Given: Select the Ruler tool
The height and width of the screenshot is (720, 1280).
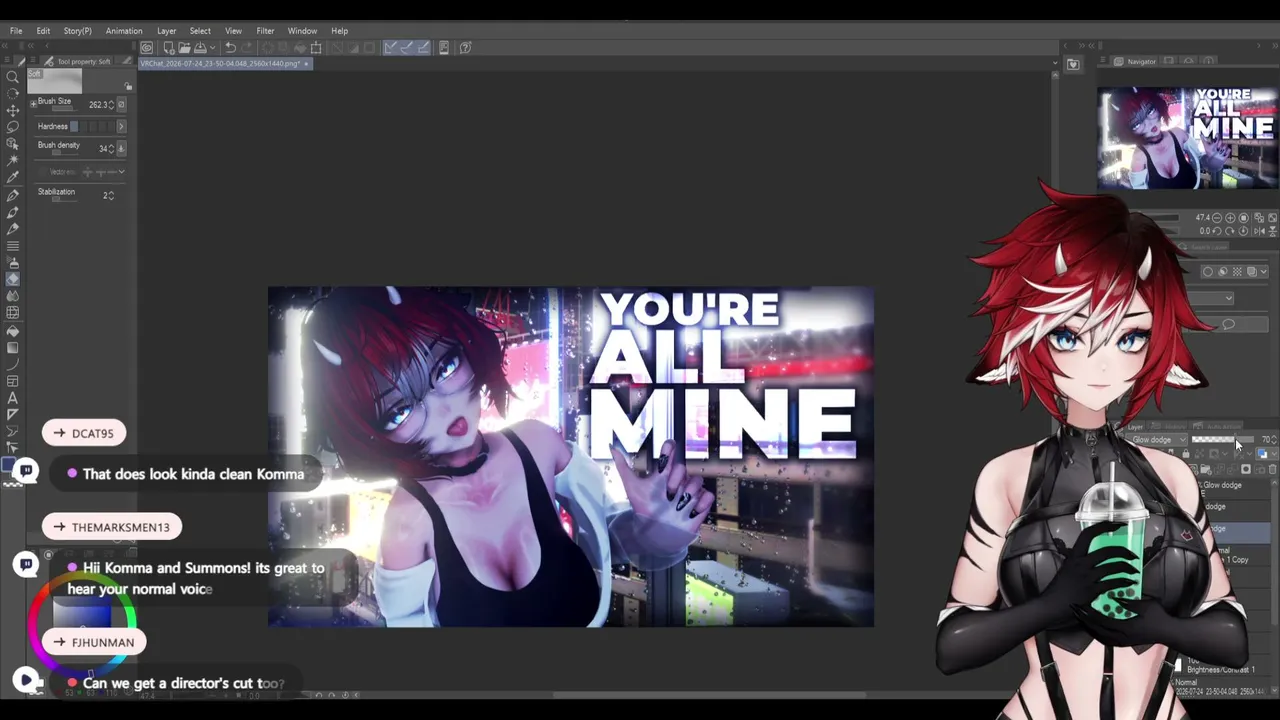Looking at the screenshot, I should [13, 415].
